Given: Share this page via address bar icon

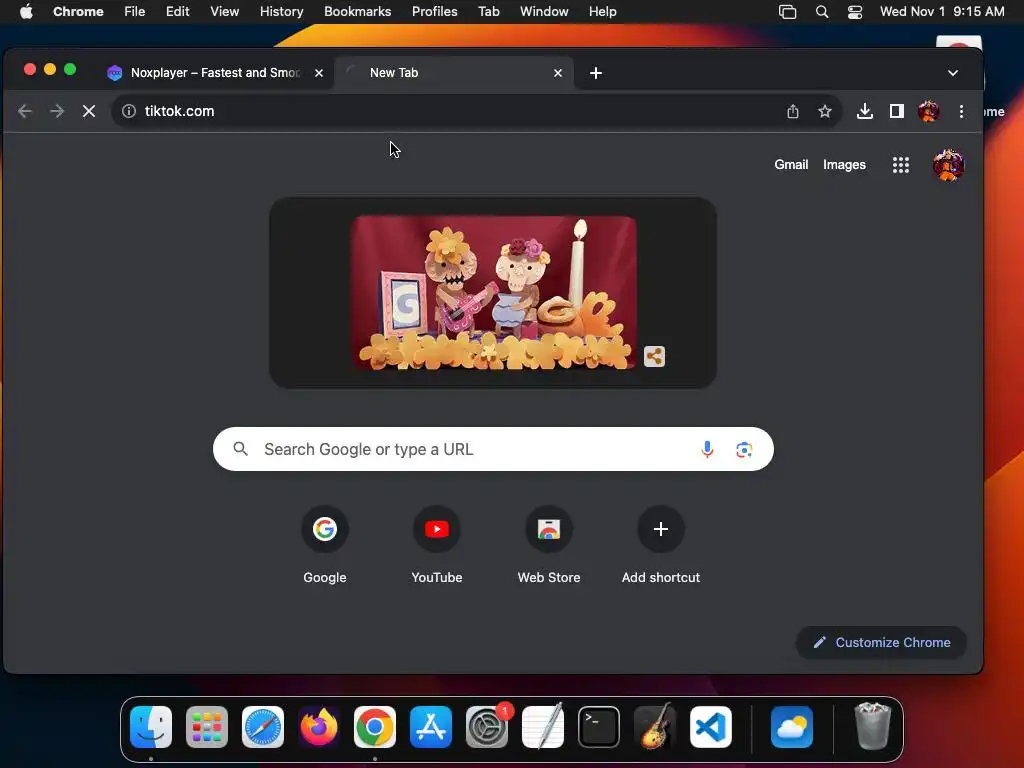Looking at the screenshot, I should (793, 111).
